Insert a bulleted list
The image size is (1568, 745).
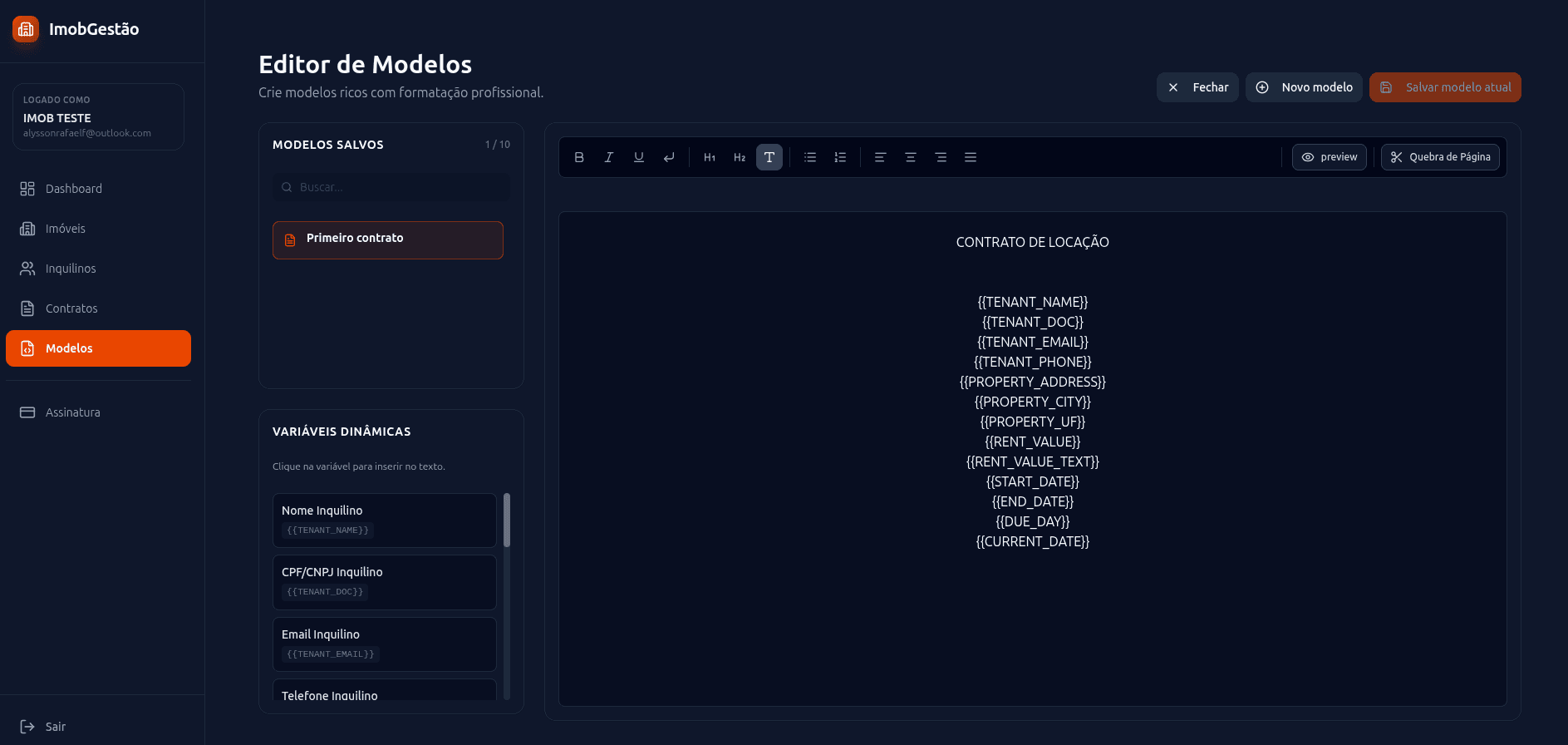pos(810,157)
